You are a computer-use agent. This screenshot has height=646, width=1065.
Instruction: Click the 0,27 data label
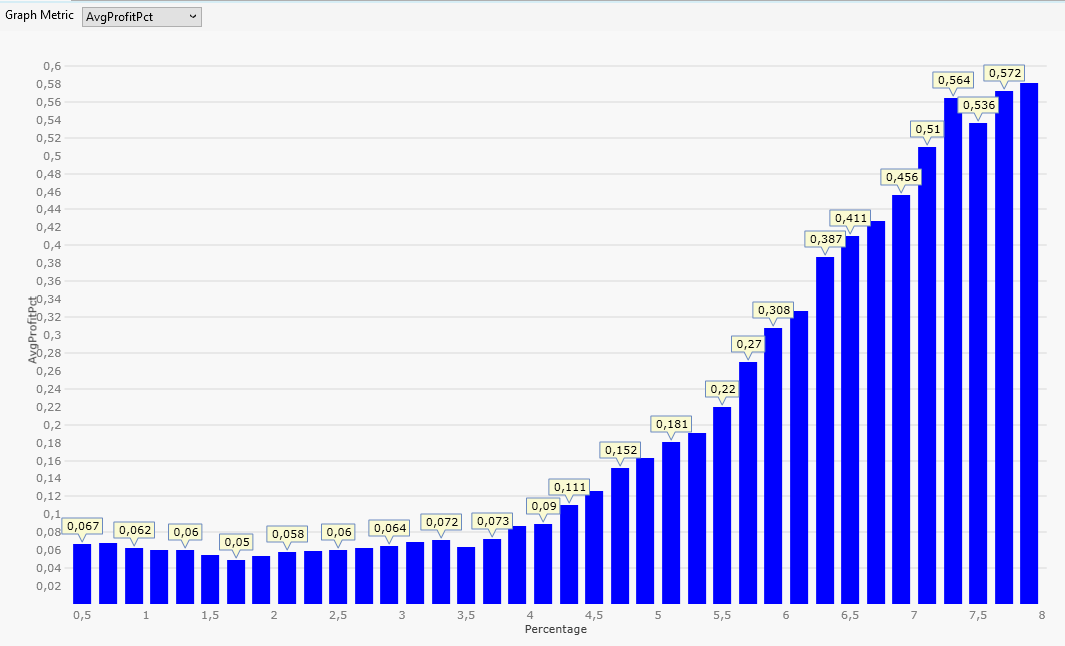coord(748,344)
